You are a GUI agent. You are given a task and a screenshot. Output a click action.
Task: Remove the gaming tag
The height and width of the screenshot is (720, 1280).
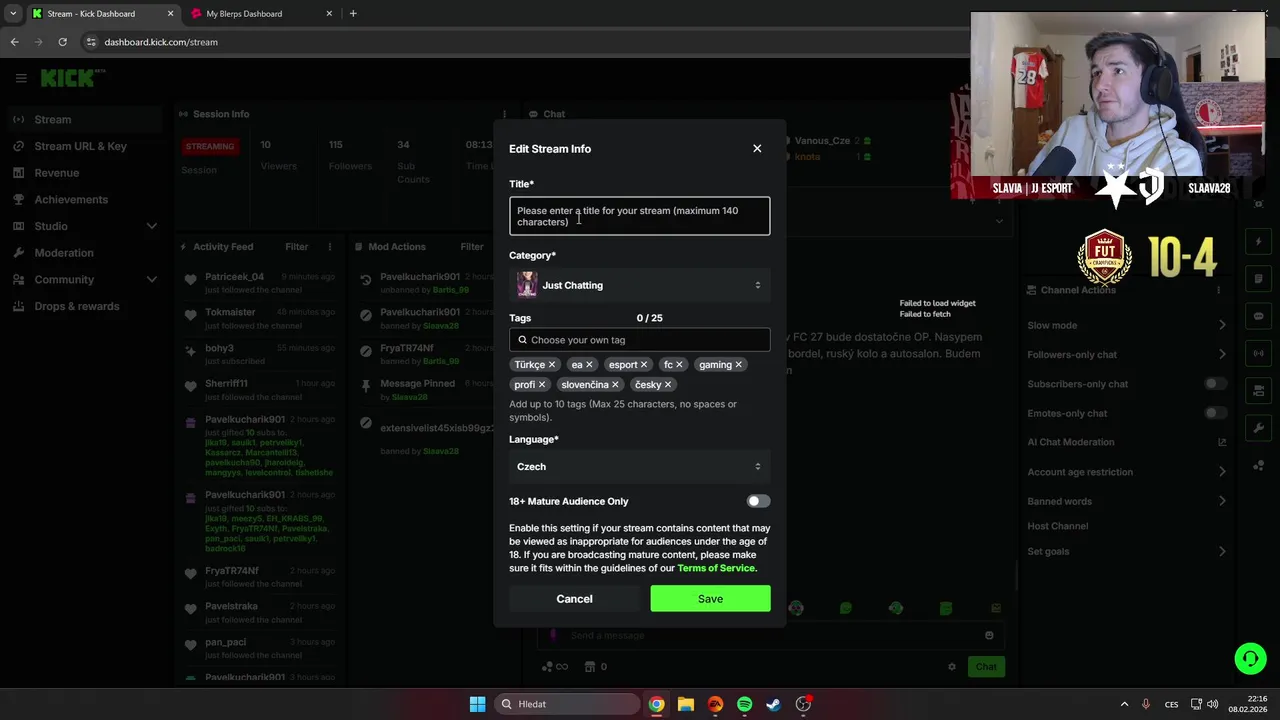click(739, 365)
